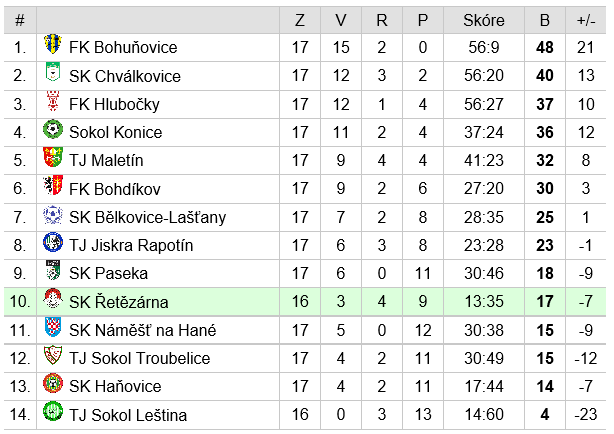
Task: Click the TJ Sokol Leština logo
Action: click(53, 411)
